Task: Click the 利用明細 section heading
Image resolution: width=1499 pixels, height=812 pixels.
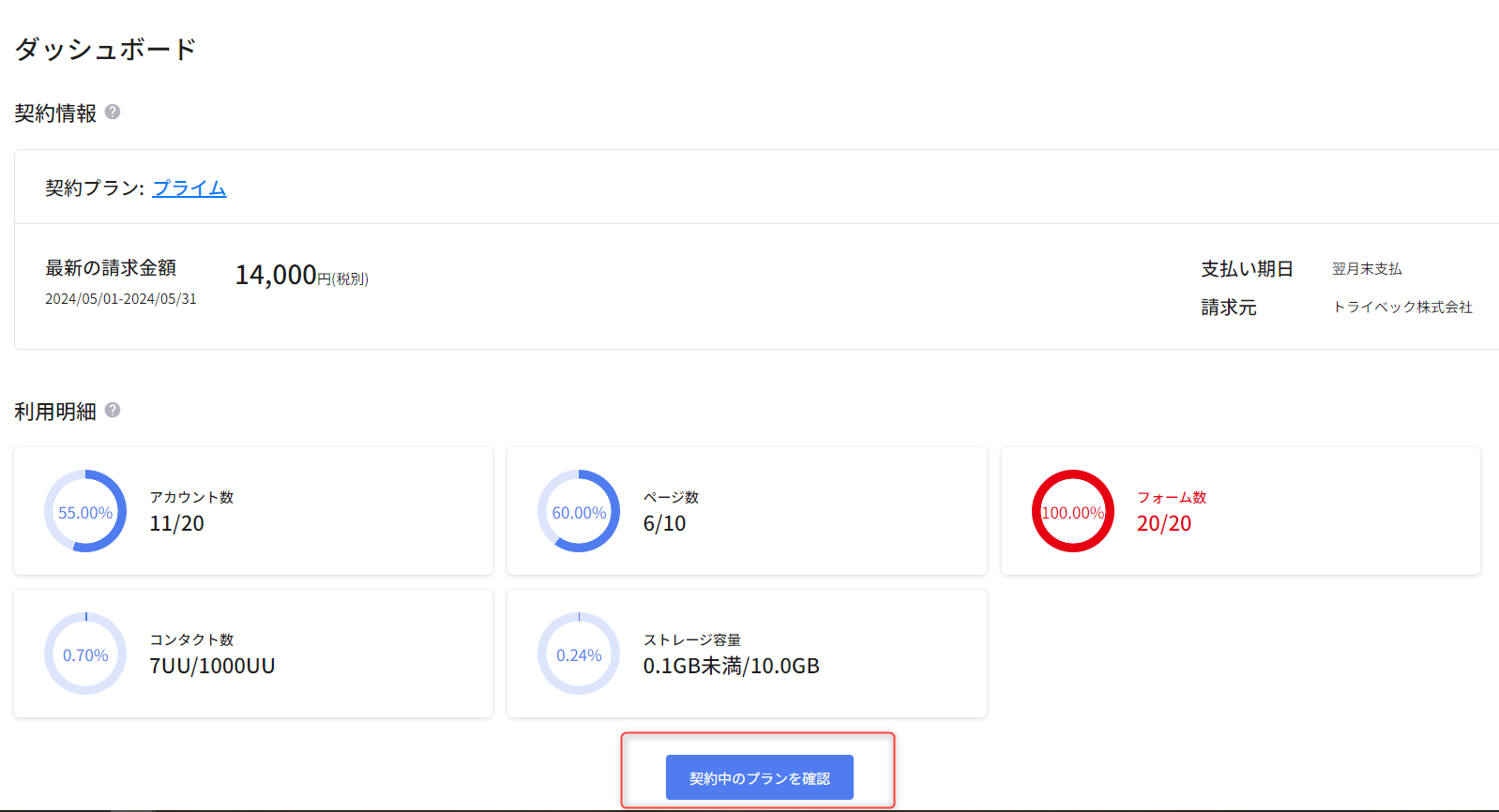Action: pyautogui.click(x=55, y=412)
